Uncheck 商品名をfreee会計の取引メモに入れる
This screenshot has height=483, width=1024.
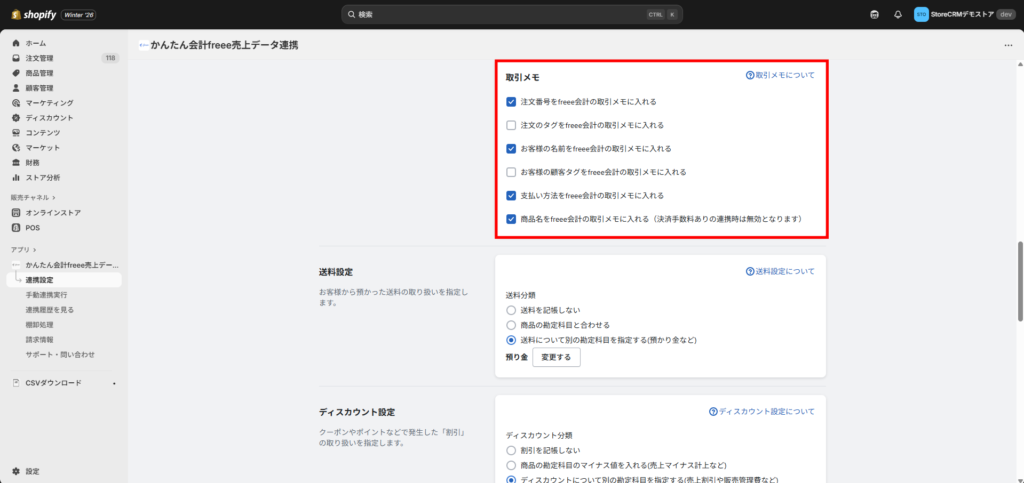pos(511,219)
